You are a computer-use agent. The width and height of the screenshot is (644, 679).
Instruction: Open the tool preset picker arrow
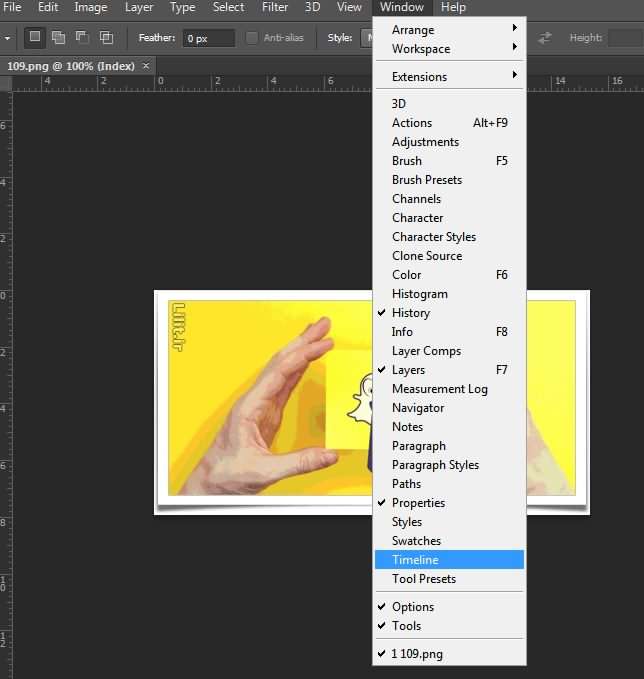click(7, 38)
